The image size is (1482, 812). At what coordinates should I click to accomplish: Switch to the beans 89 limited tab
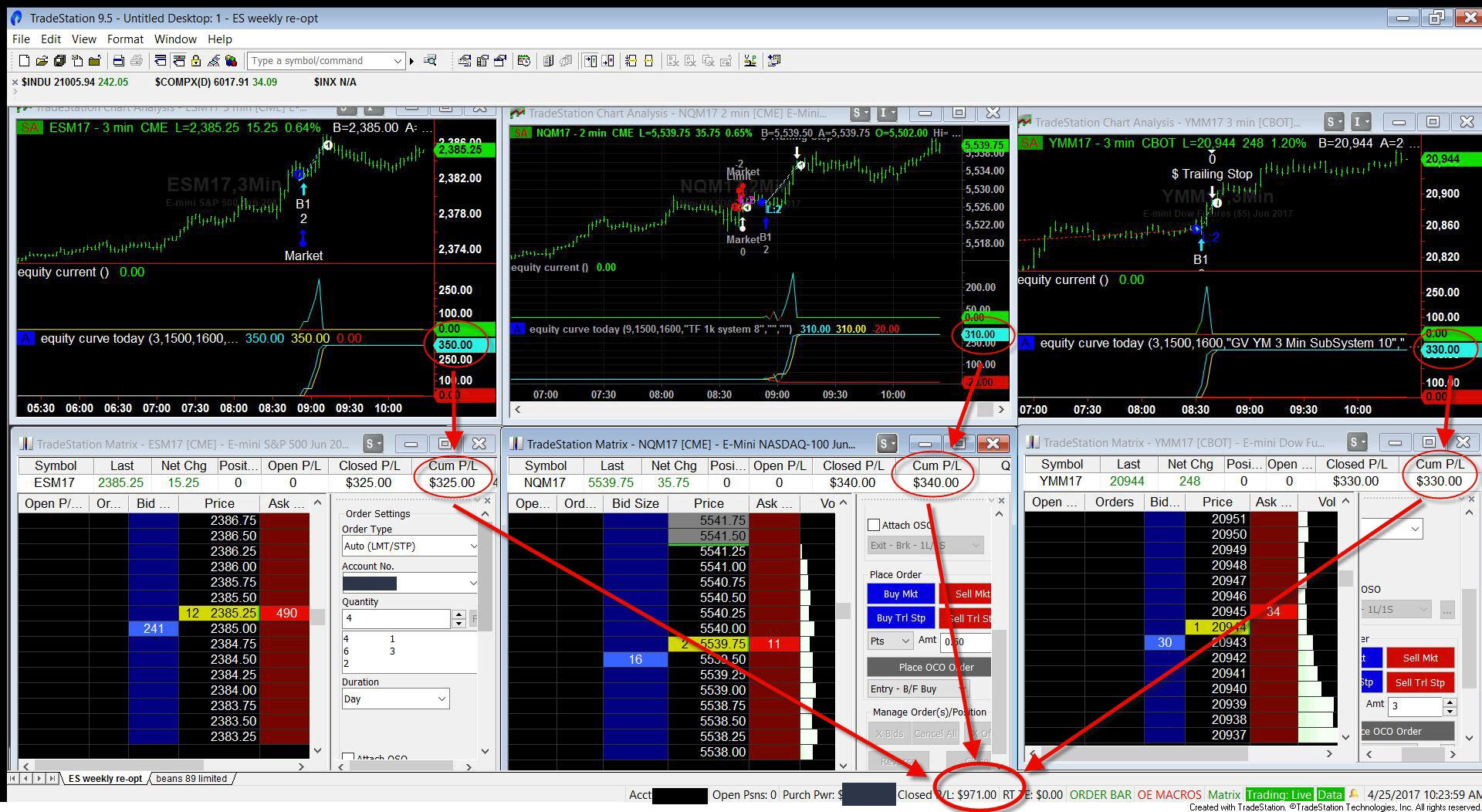pos(191,778)
